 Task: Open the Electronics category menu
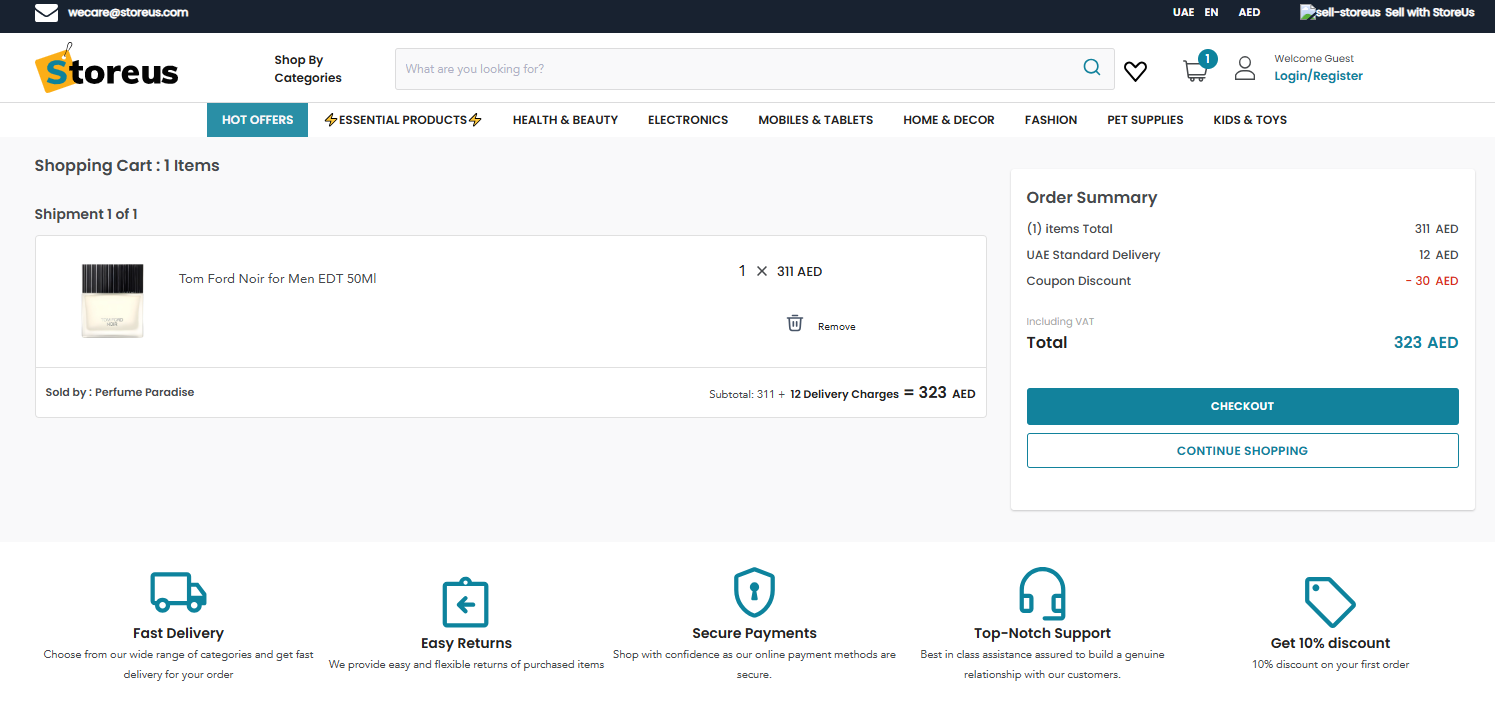tap(688, 120)
